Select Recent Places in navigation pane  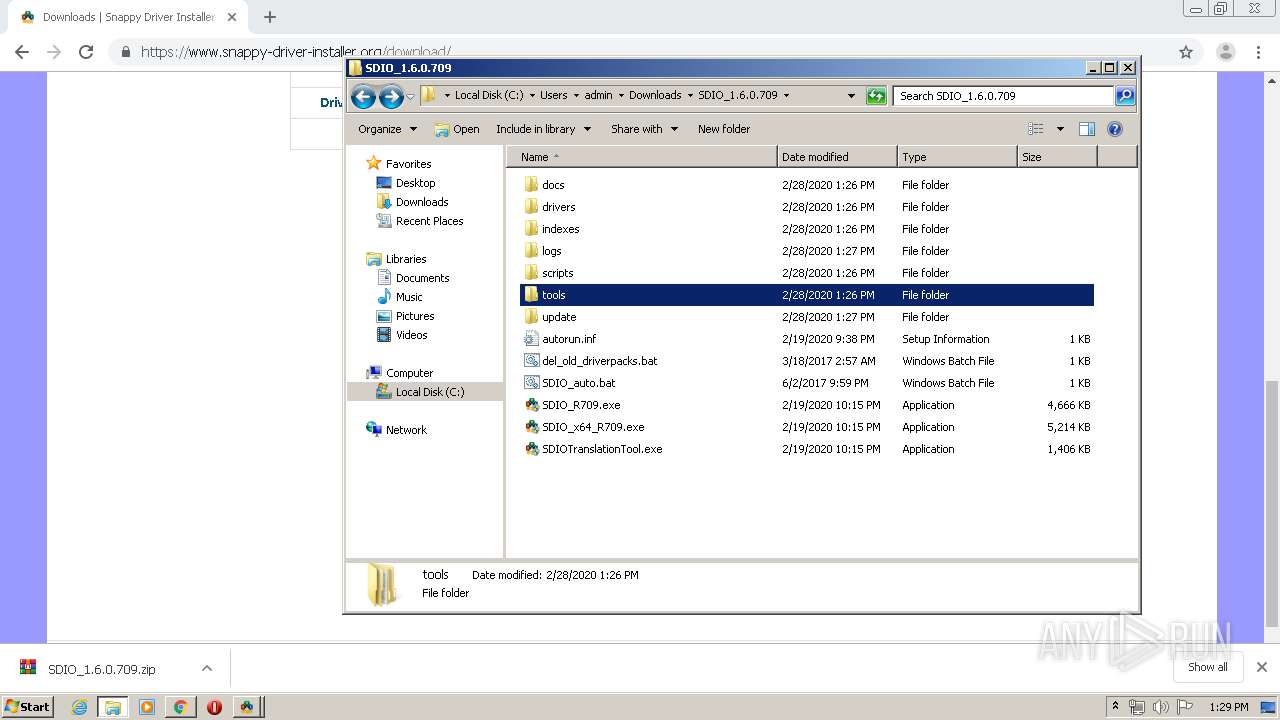point(429,221)
